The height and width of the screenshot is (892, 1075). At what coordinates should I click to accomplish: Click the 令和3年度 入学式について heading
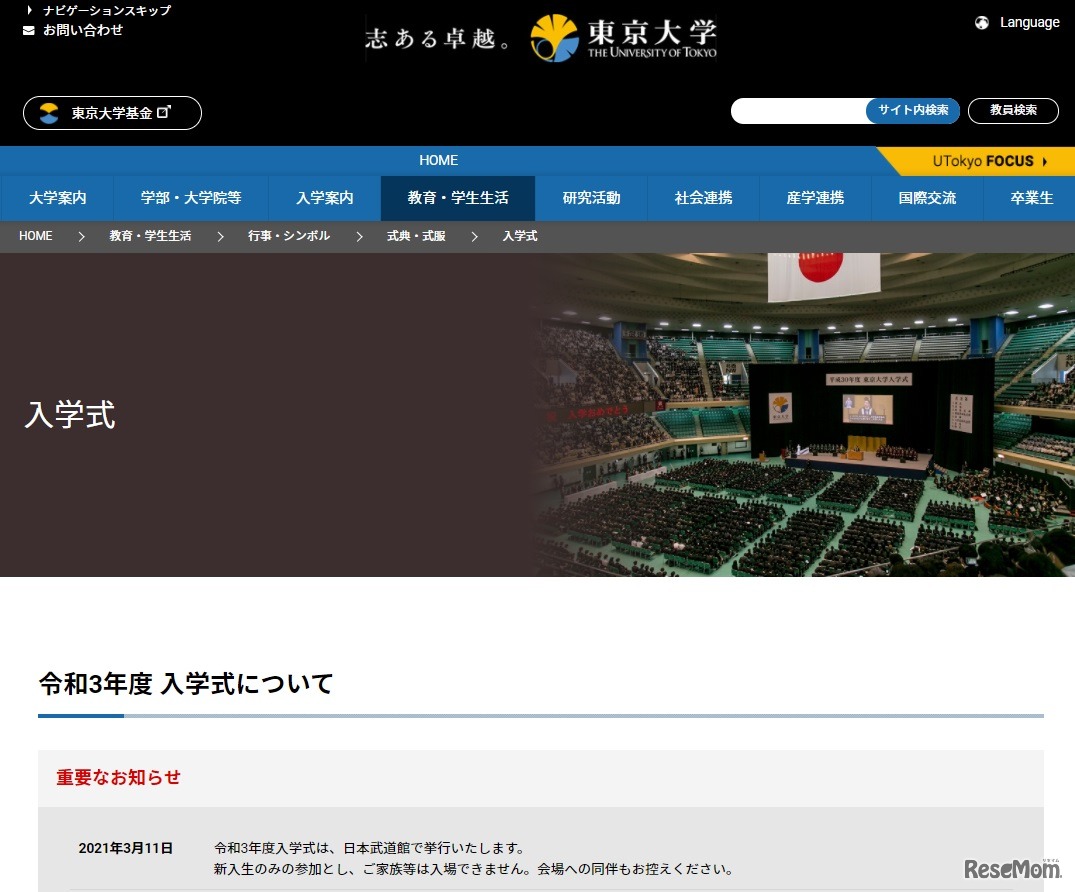[186, 684]
